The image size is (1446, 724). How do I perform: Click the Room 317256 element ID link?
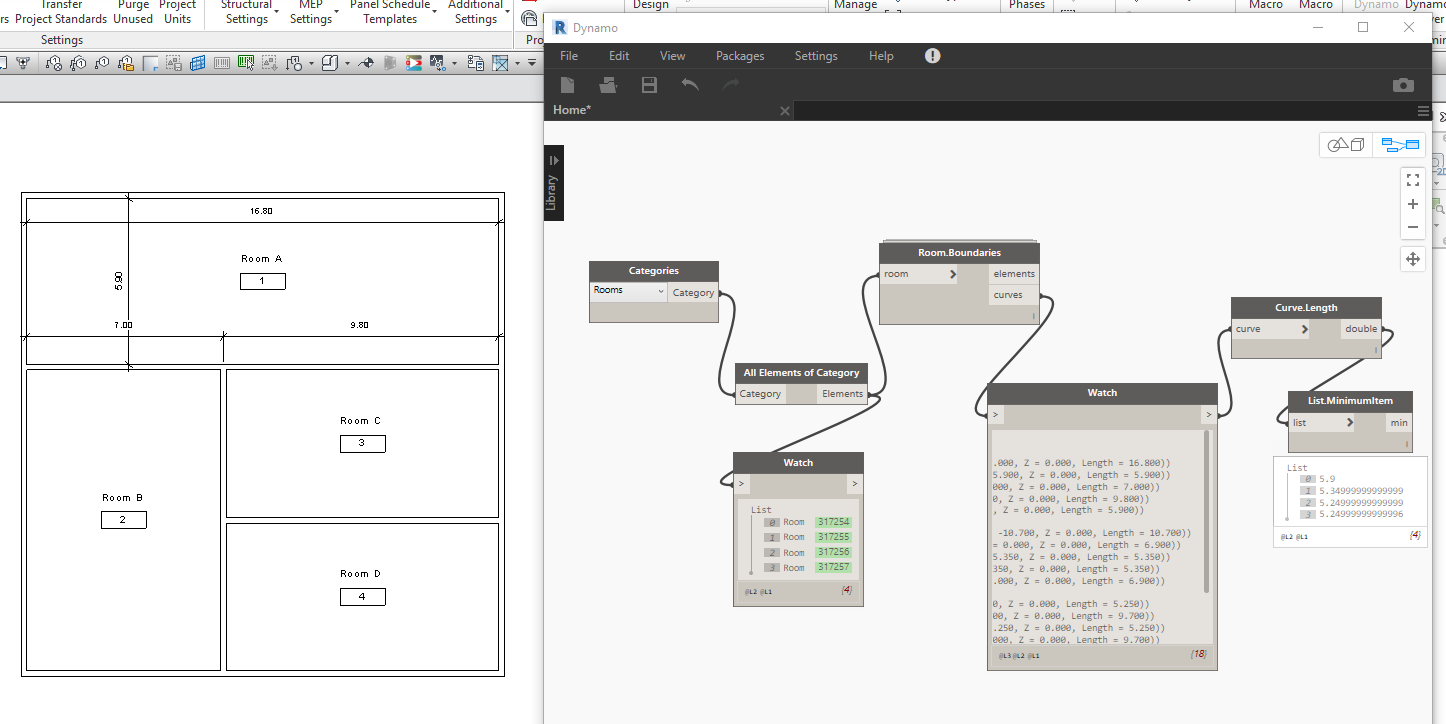click(833, 552)
